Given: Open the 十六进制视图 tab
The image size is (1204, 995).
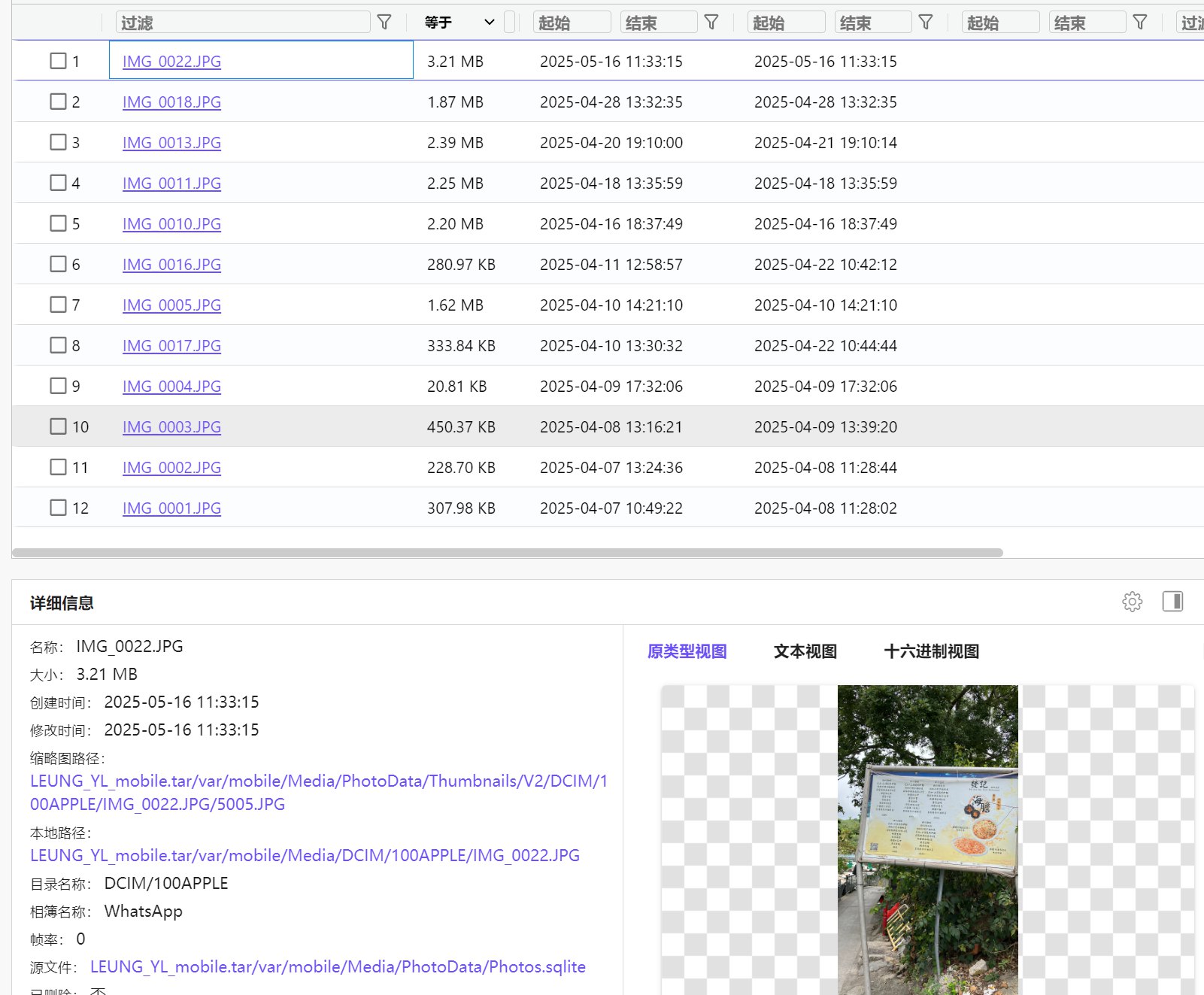Looking at the screenshot, I should coord(931,651).
